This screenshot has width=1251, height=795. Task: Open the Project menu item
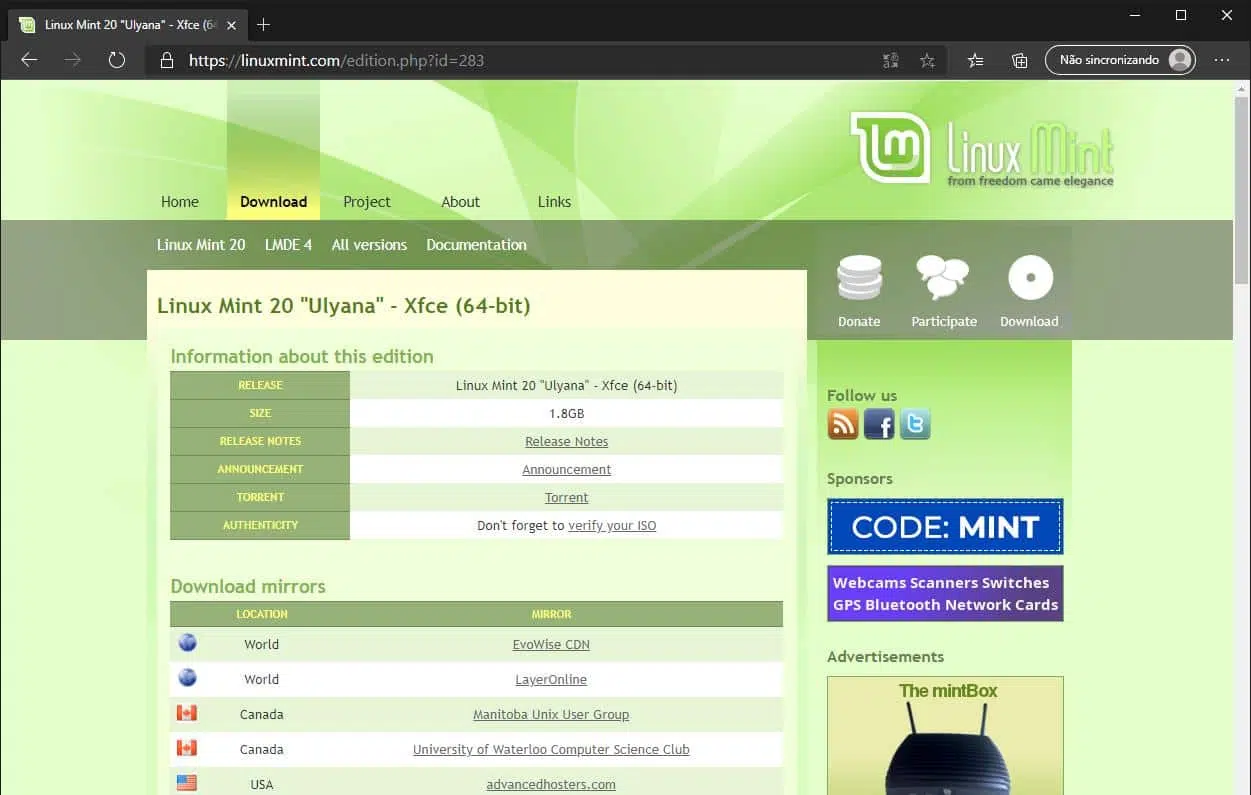pos(367,201)
